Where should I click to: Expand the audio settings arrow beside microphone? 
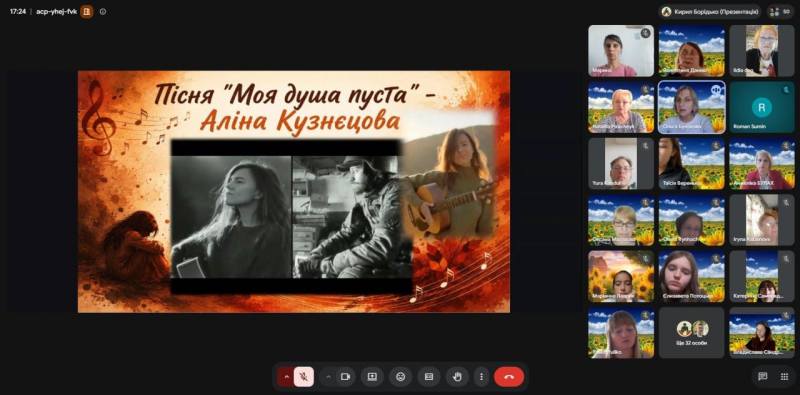coord(286,377)
